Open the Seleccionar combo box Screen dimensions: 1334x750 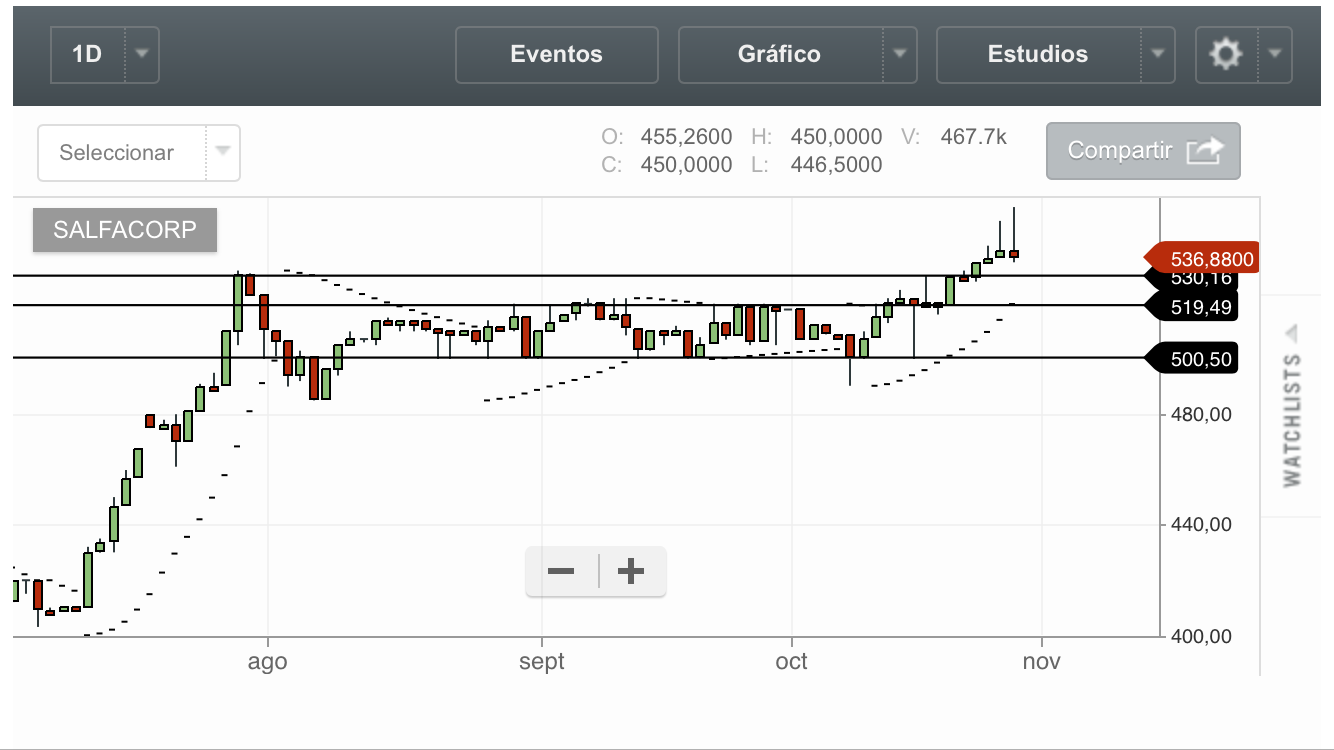(x=139, y=153)
